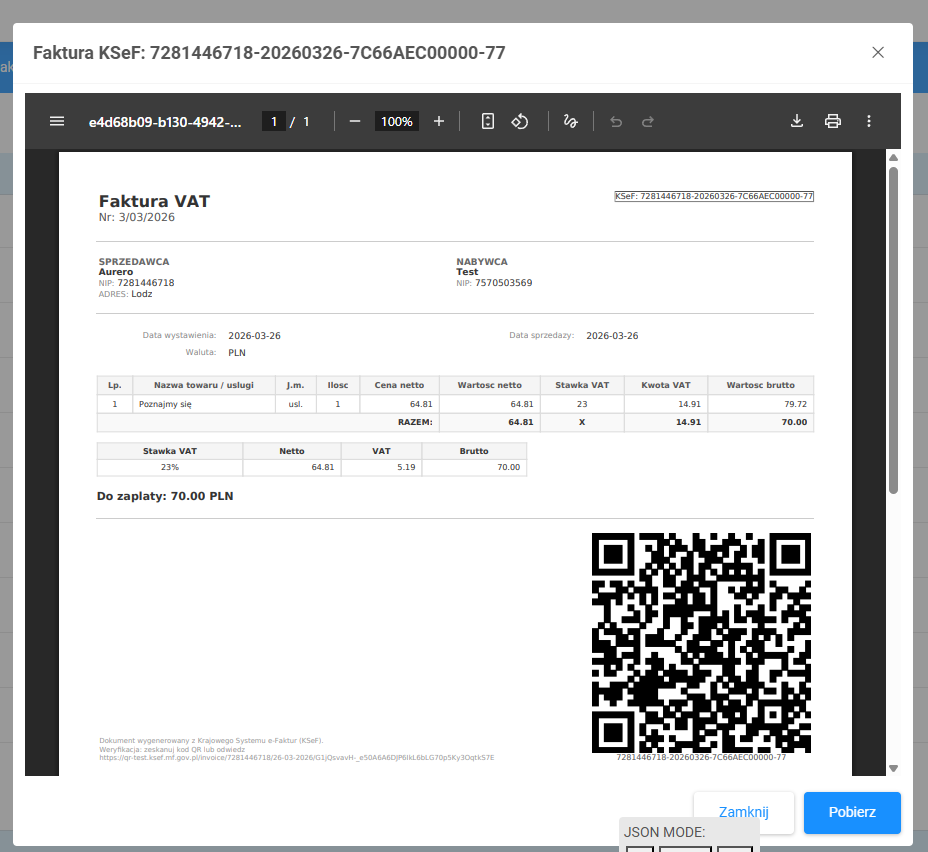
Task: Click the PDF scrollbar down arrow
Action: (x=894, y=769)
